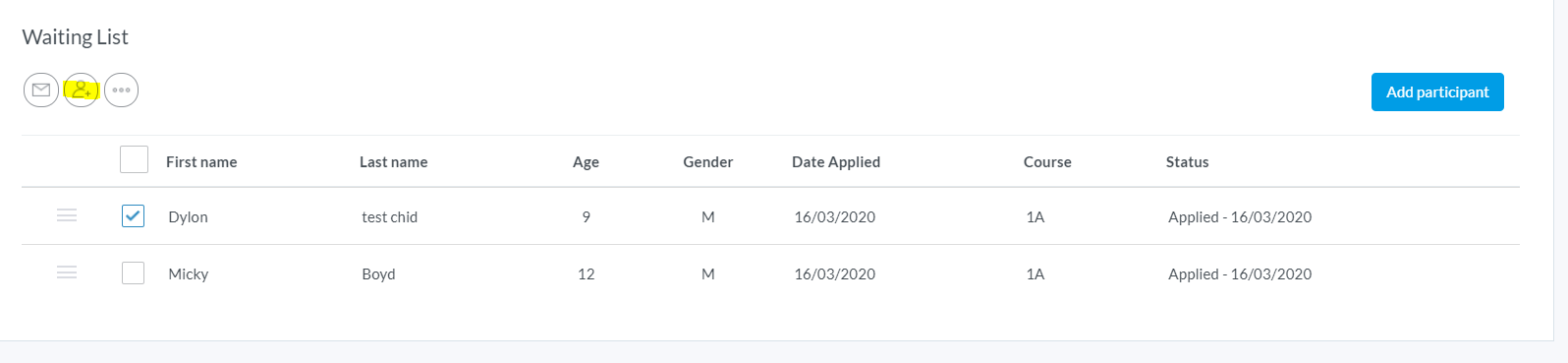Open the three-dots more options icon

121,91
